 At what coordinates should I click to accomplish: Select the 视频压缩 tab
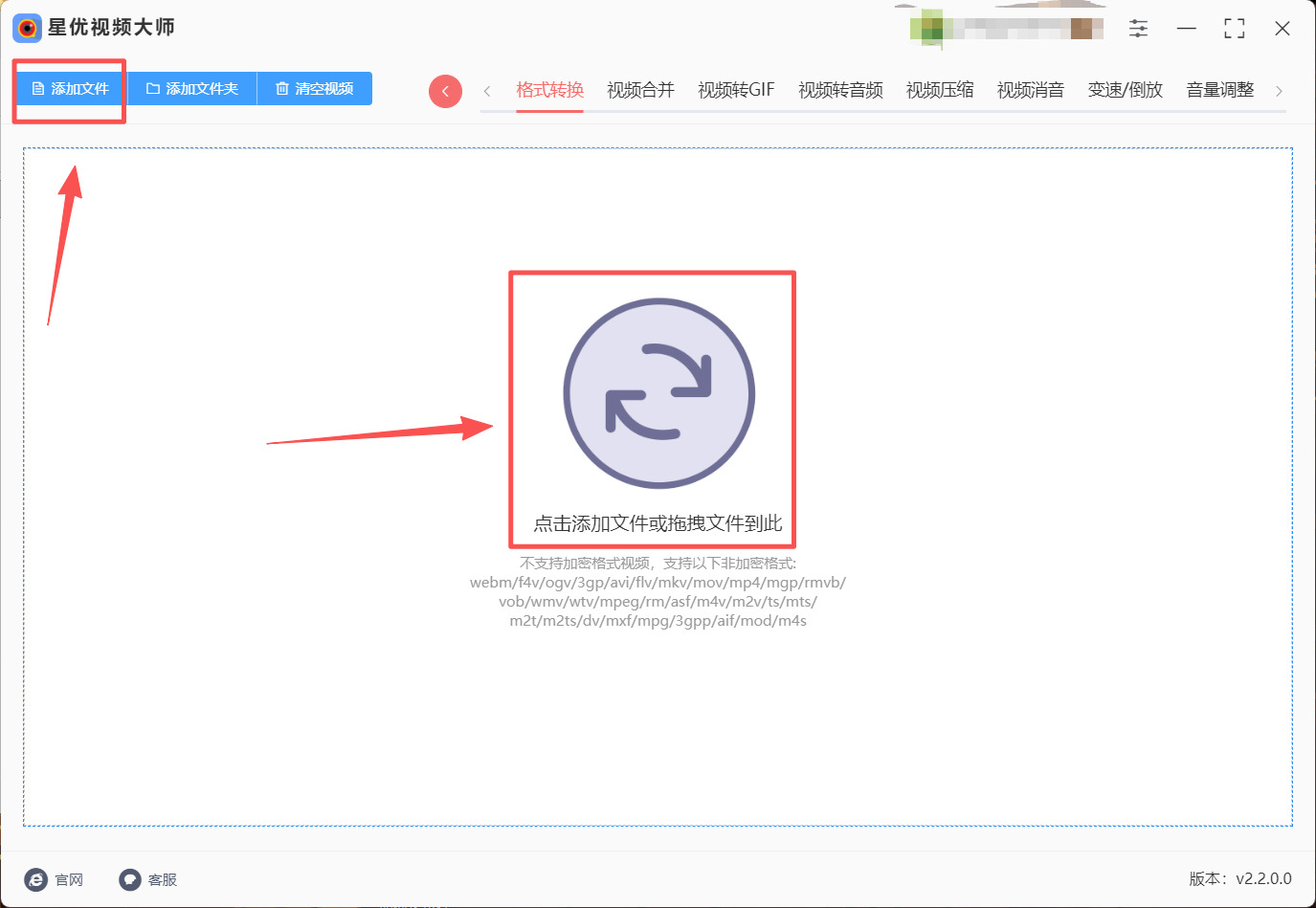pyautogui.click(x=940, y=90)
